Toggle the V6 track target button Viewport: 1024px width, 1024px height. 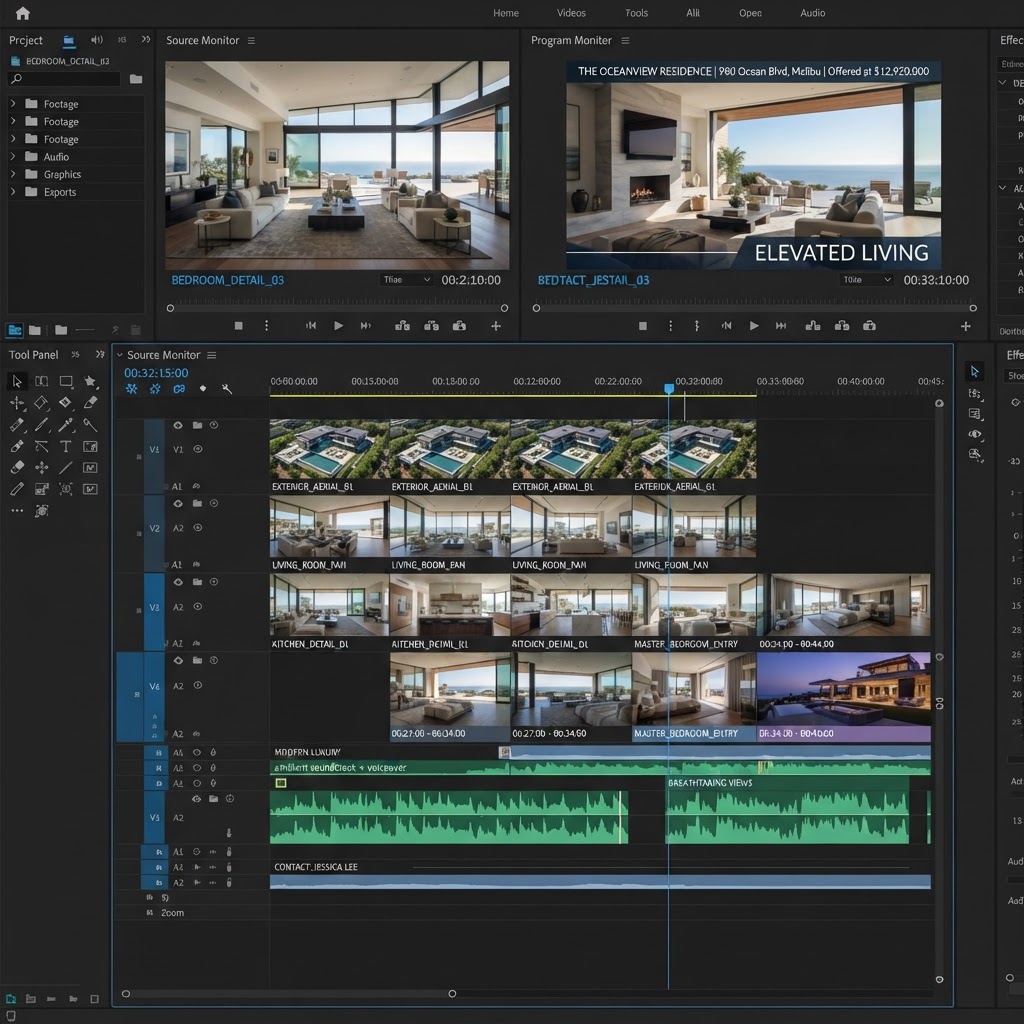[154, 686]
